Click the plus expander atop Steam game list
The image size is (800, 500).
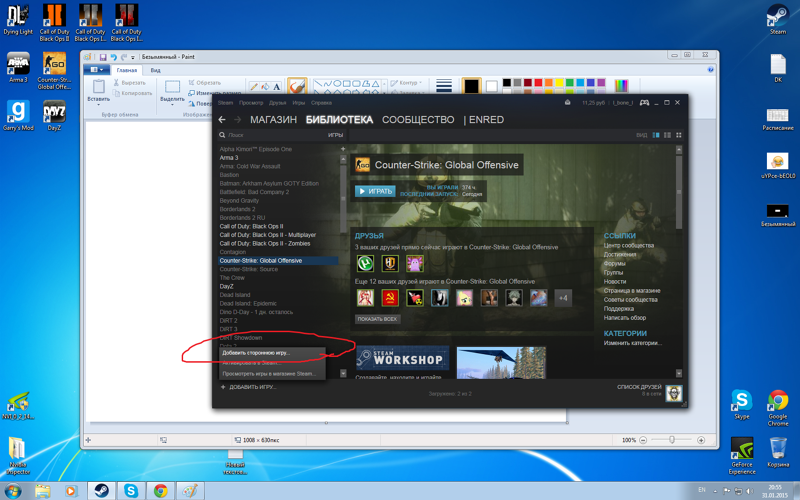343,149
